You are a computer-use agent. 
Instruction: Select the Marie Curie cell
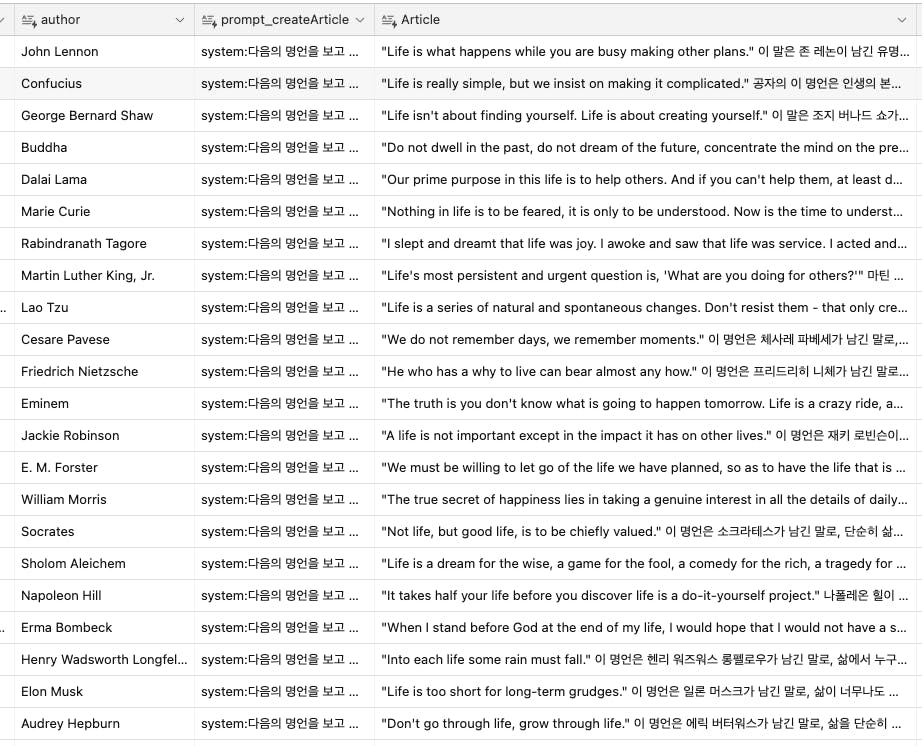(104, 212)
